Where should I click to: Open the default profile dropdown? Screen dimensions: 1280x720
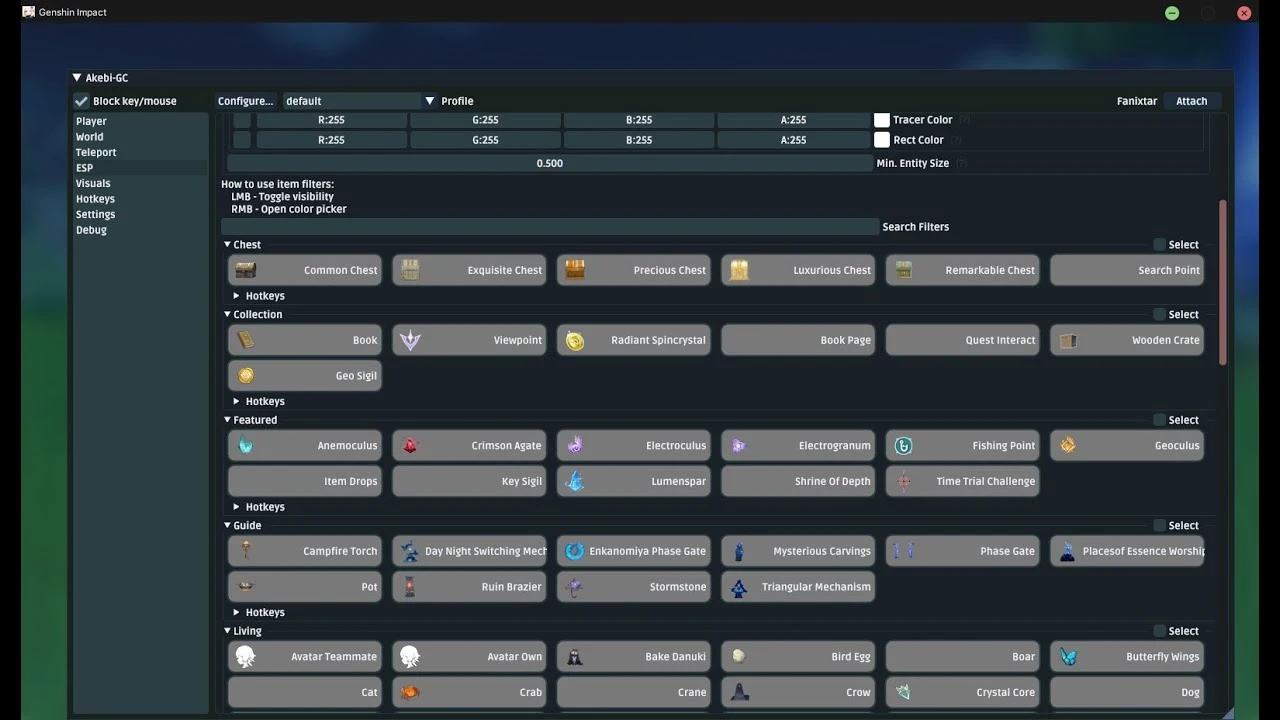[x=360, y=101]
